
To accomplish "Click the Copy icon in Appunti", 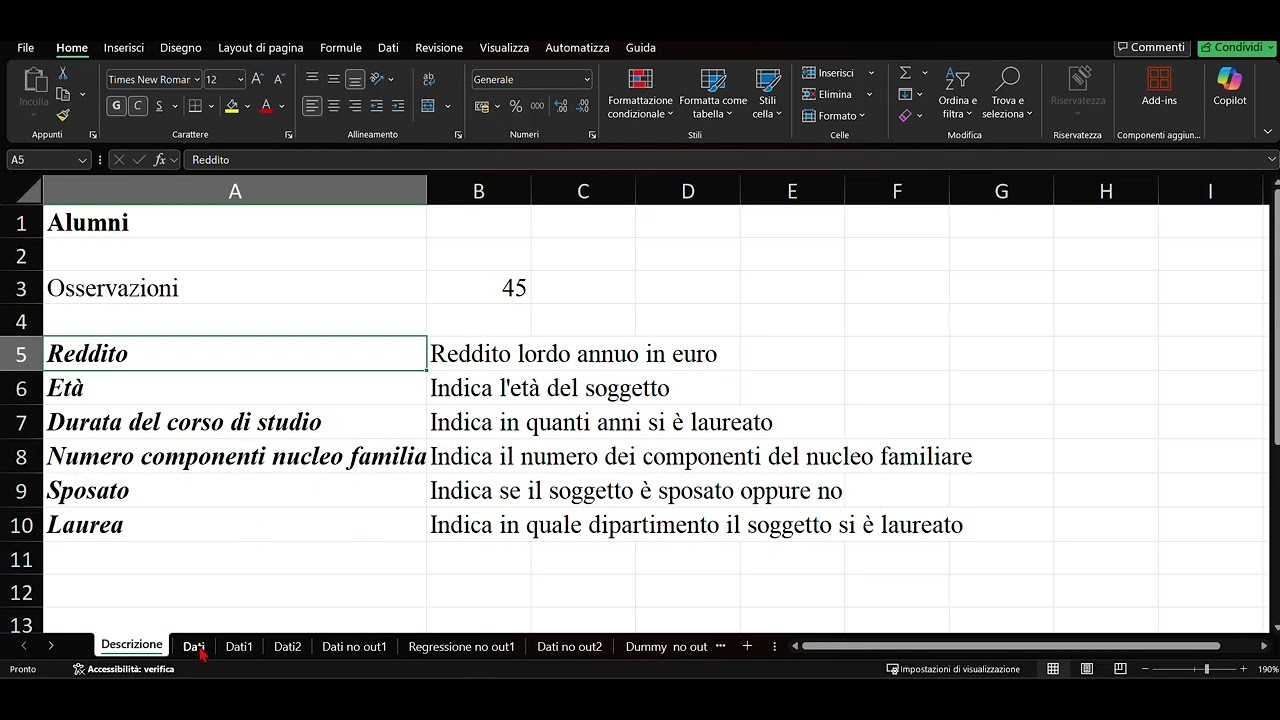I will 63,94.
